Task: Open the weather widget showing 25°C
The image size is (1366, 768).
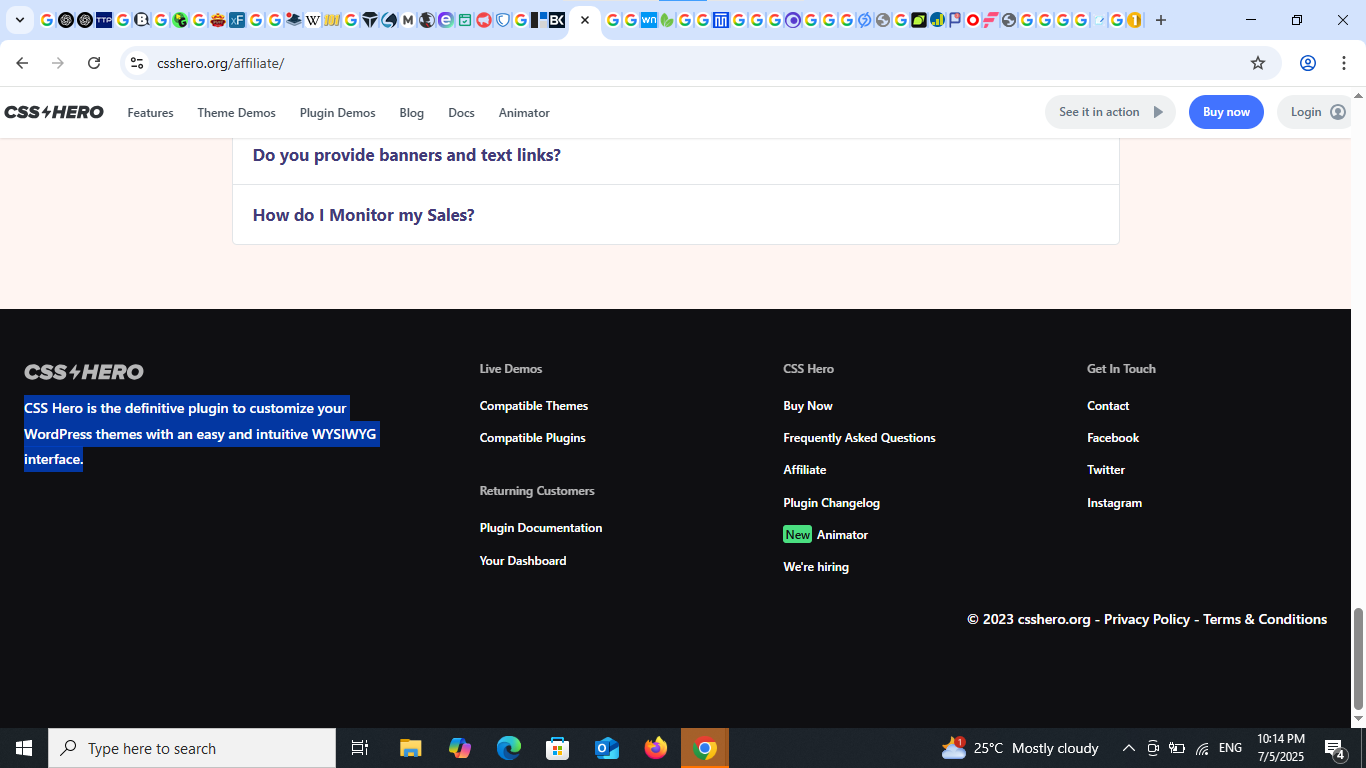Action: tap(1020, 748)
